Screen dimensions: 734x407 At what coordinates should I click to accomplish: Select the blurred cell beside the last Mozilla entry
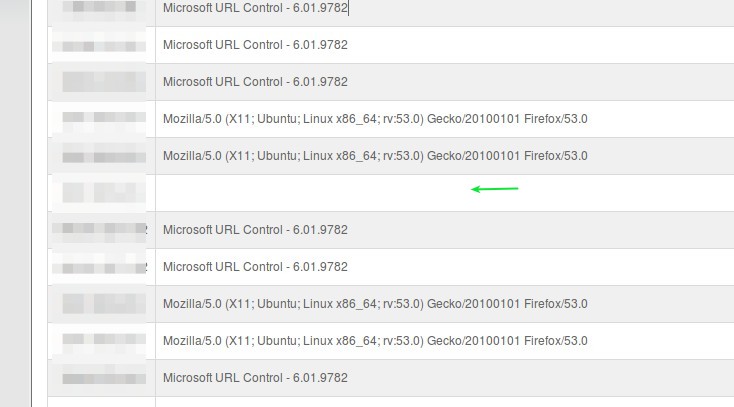[x=102, y=341]
